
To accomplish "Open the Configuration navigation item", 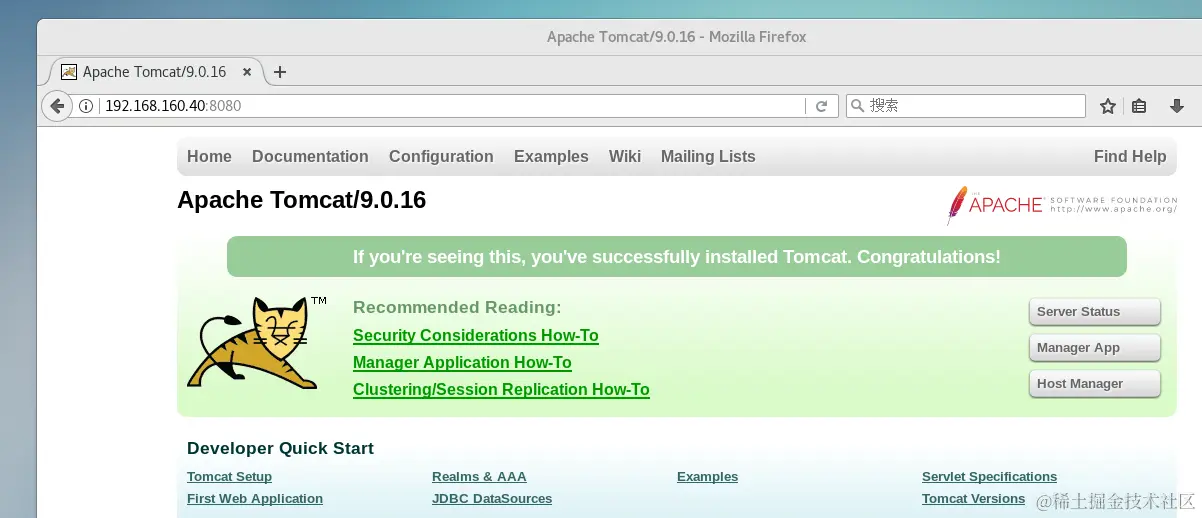I will 441,157.
